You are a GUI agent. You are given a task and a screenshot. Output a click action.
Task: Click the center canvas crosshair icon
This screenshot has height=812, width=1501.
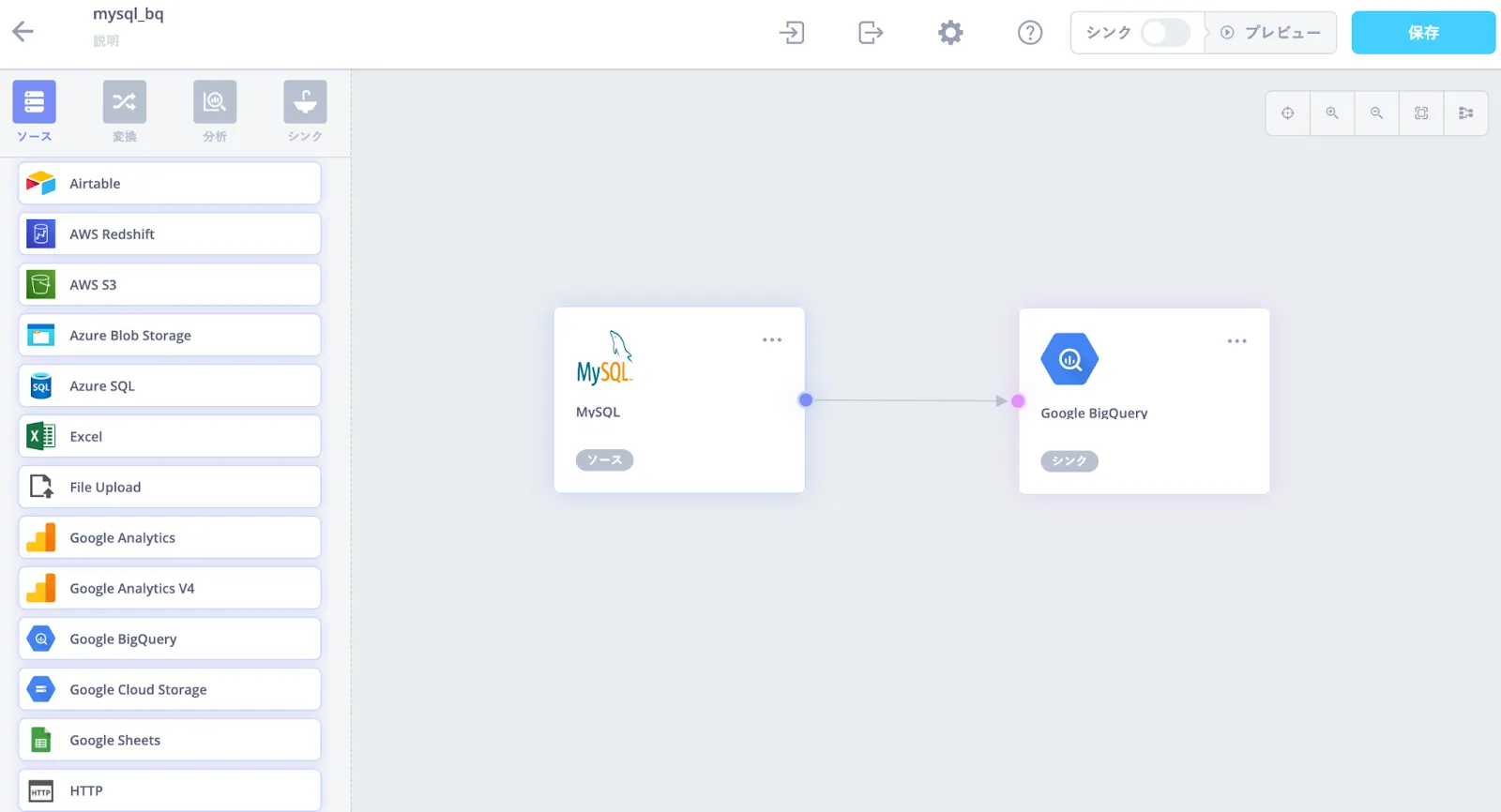pyautogui.click(x=1287, y=113)
